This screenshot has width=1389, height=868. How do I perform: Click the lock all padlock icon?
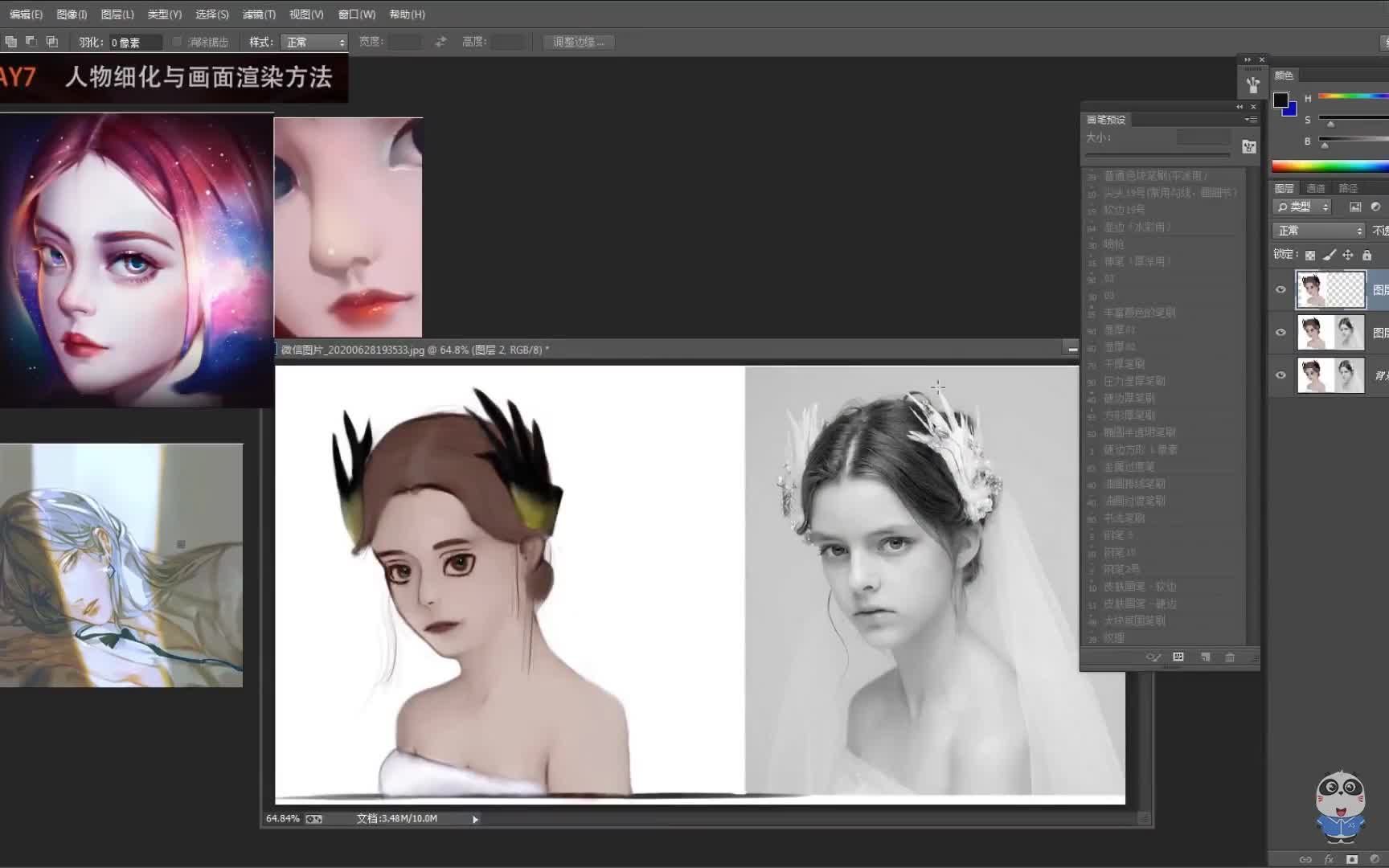(1366, 256)
